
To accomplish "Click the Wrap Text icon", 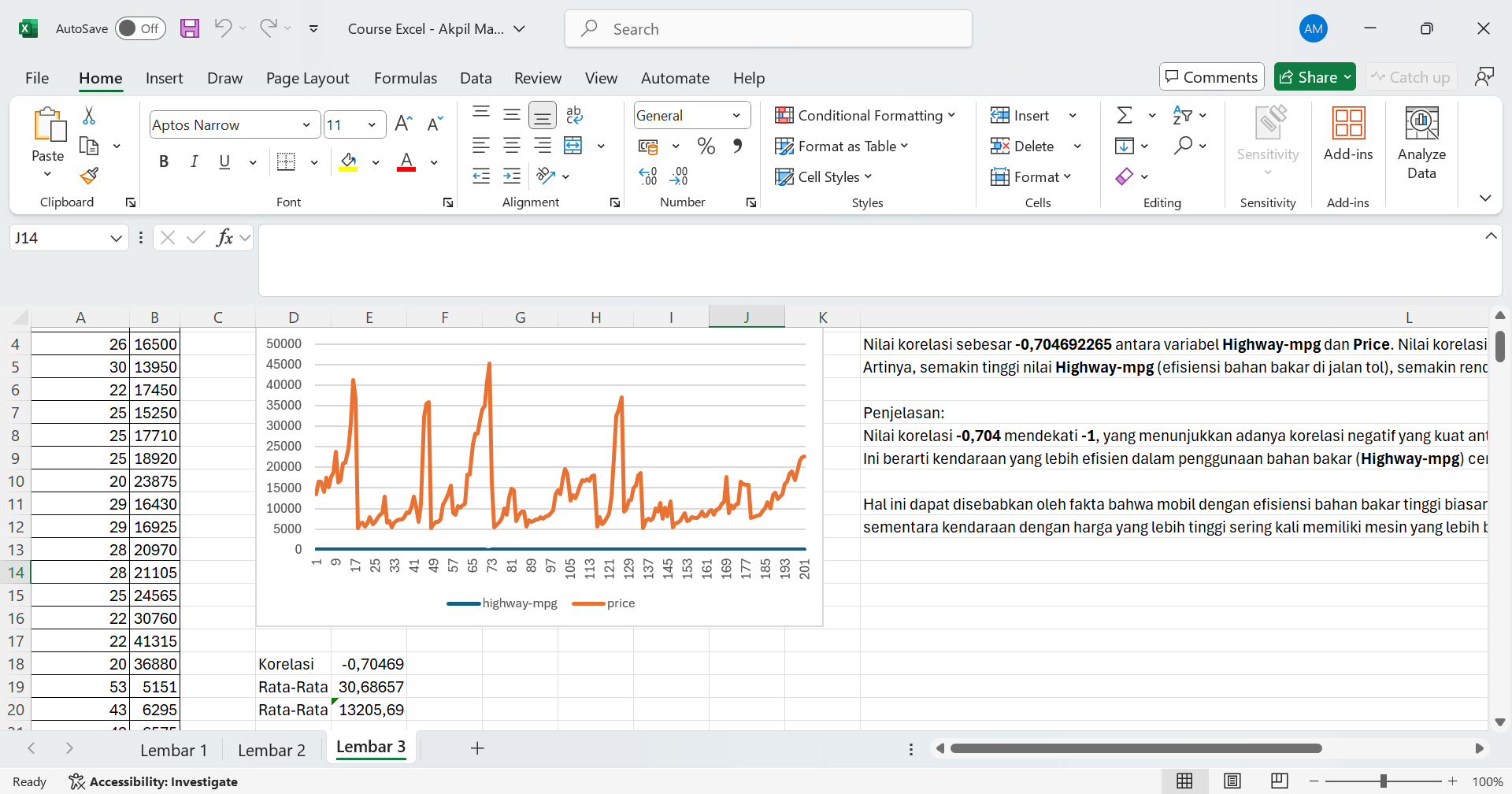I will [574, 115].
